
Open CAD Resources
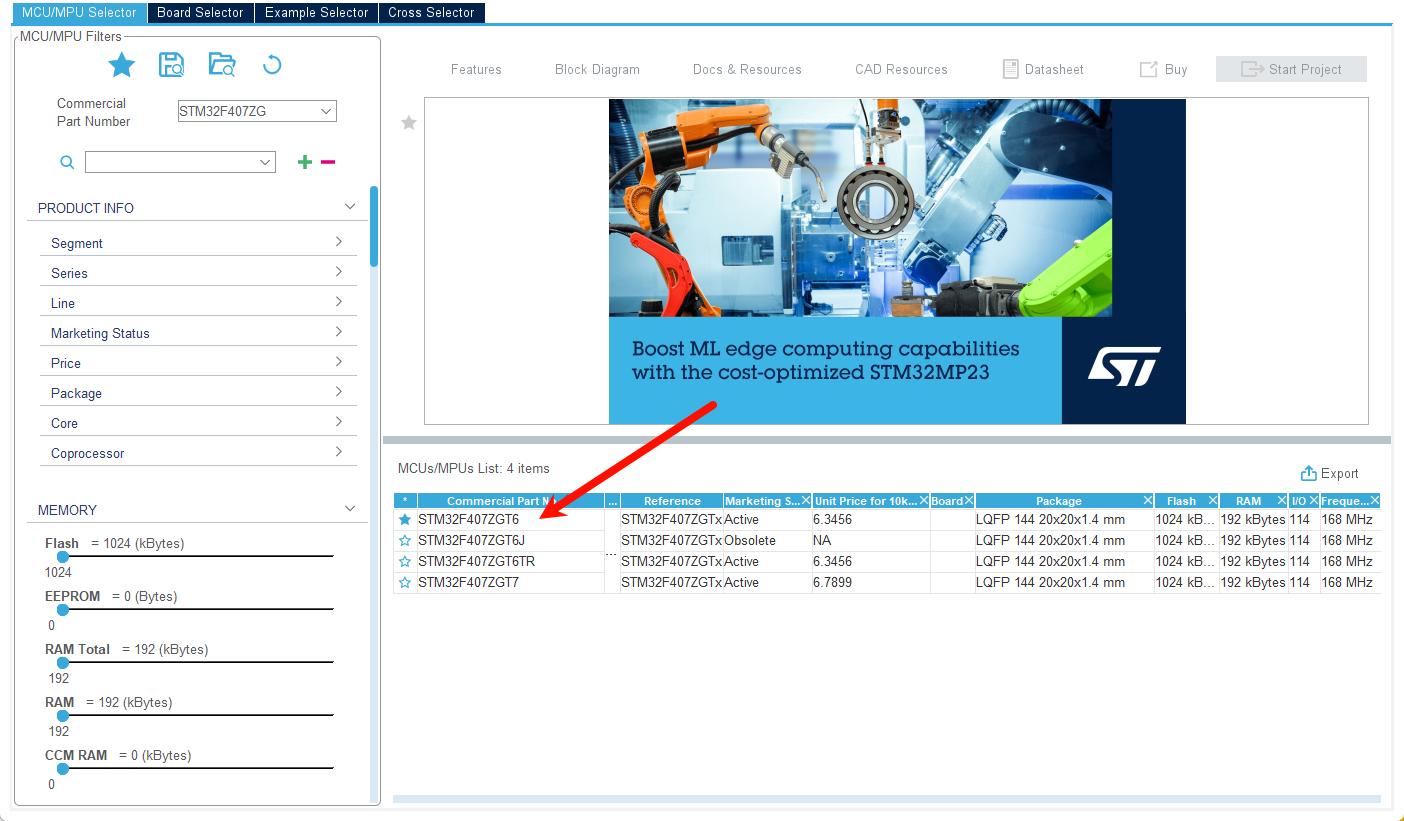click(901, 69)
